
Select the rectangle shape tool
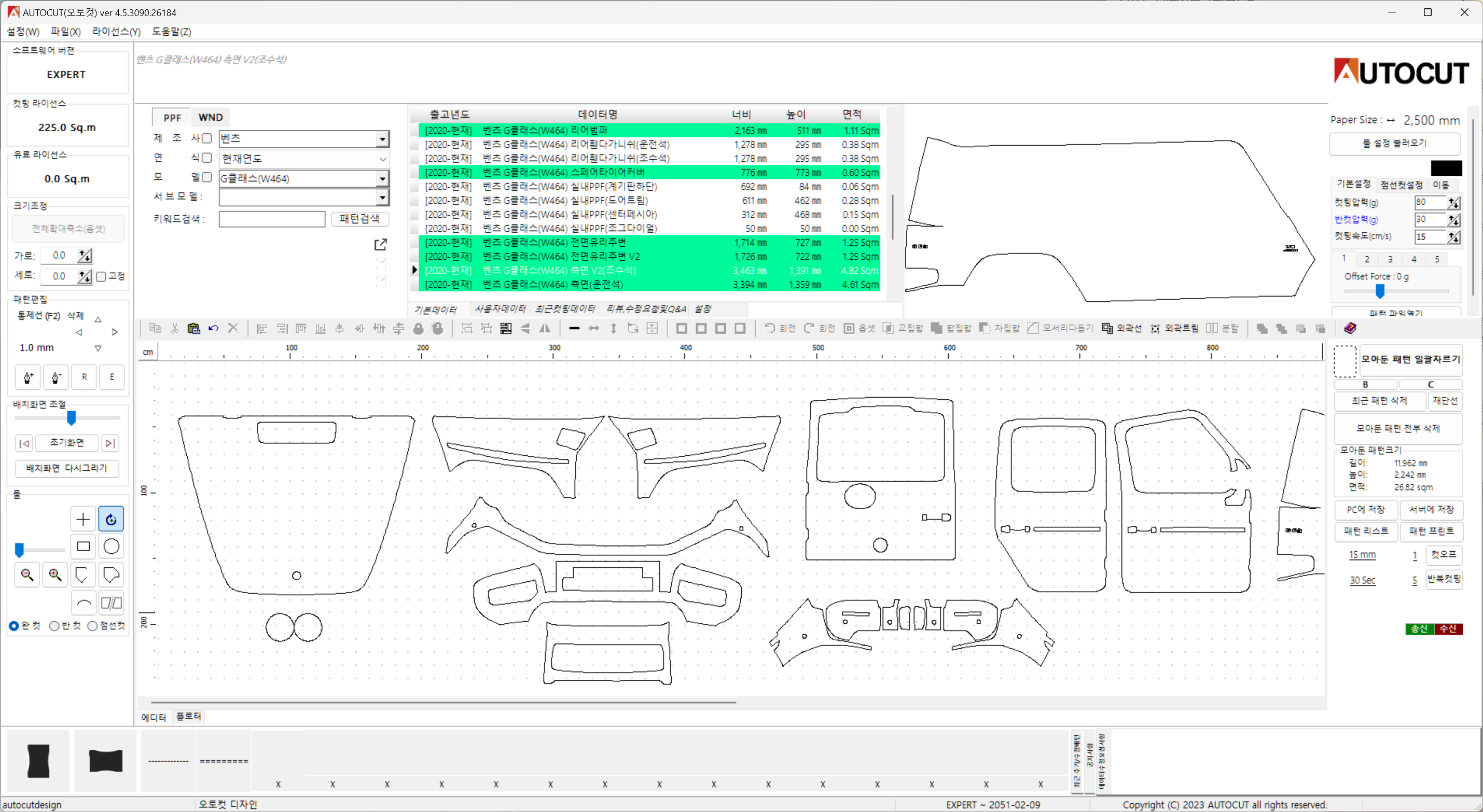pos(83,546)
